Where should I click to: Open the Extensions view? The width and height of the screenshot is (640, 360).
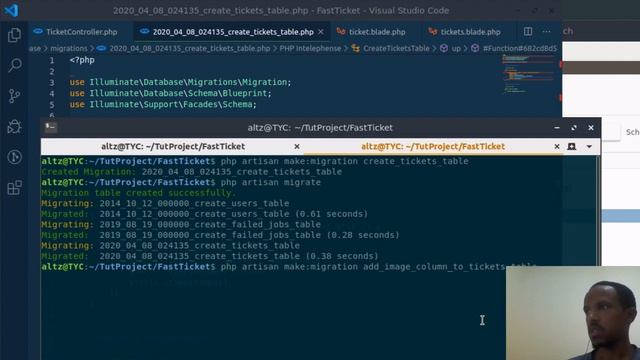[x=14, y=188]
